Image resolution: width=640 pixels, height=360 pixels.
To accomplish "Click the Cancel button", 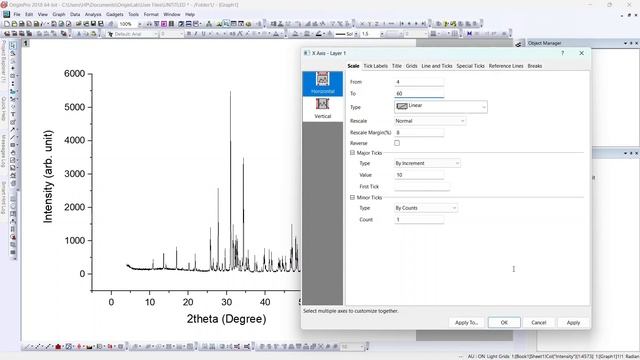I will [x=539, y=322].
